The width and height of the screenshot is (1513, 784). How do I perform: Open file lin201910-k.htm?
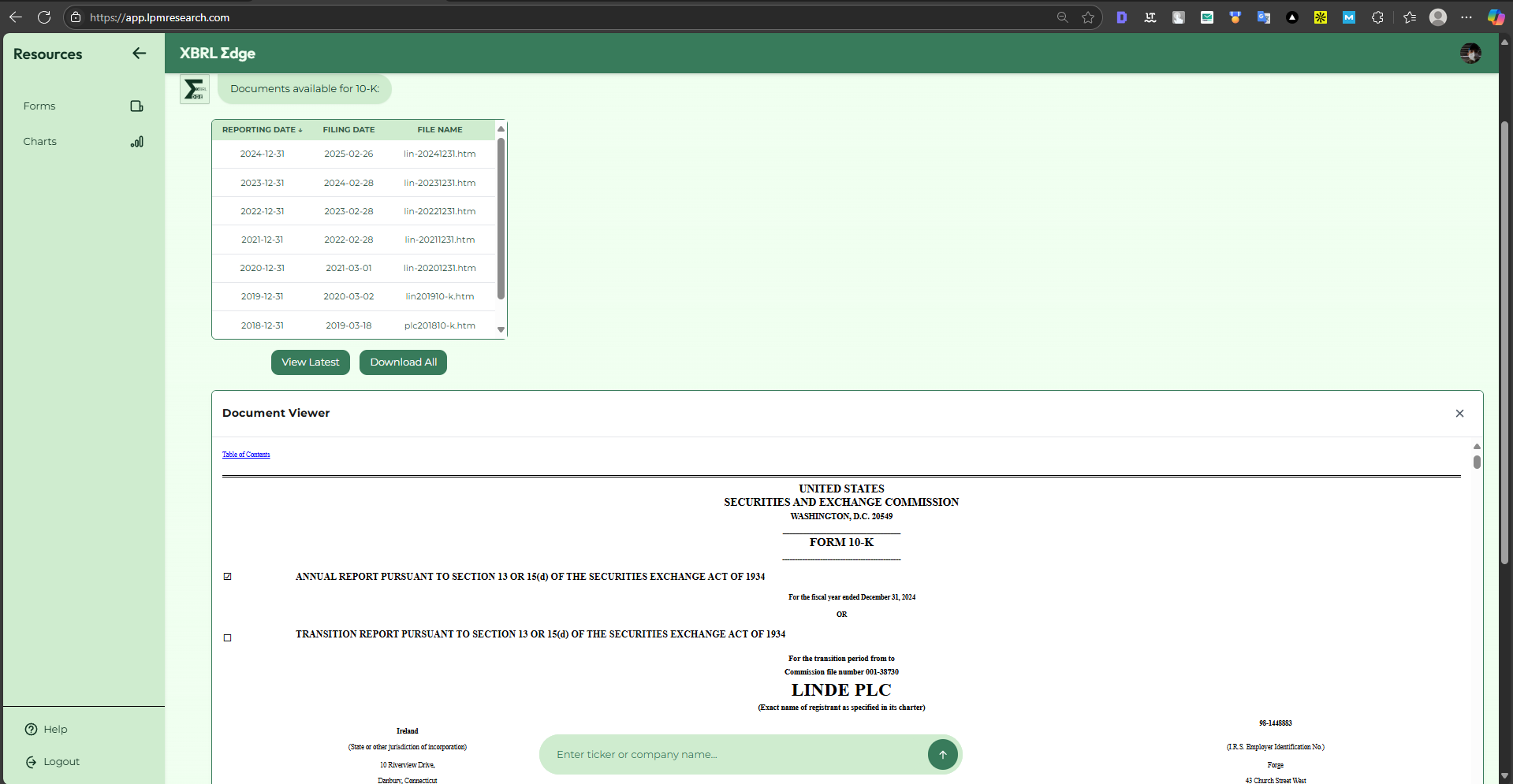(x=440, y=296)
